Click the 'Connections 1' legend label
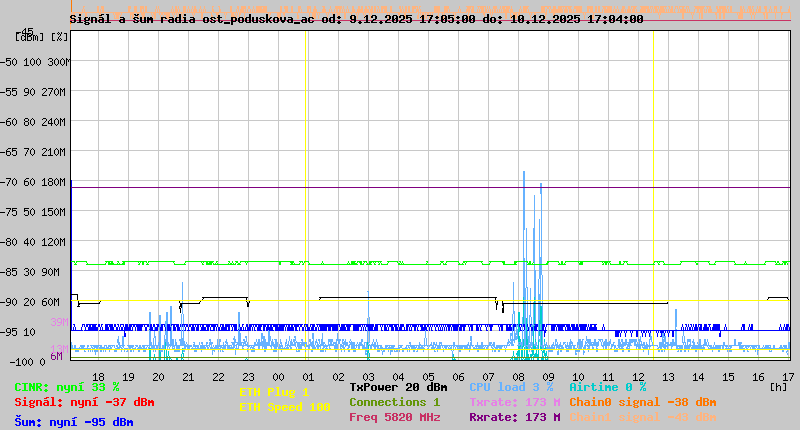The height and width of the screenshot is (430, 800). (394, 402)
